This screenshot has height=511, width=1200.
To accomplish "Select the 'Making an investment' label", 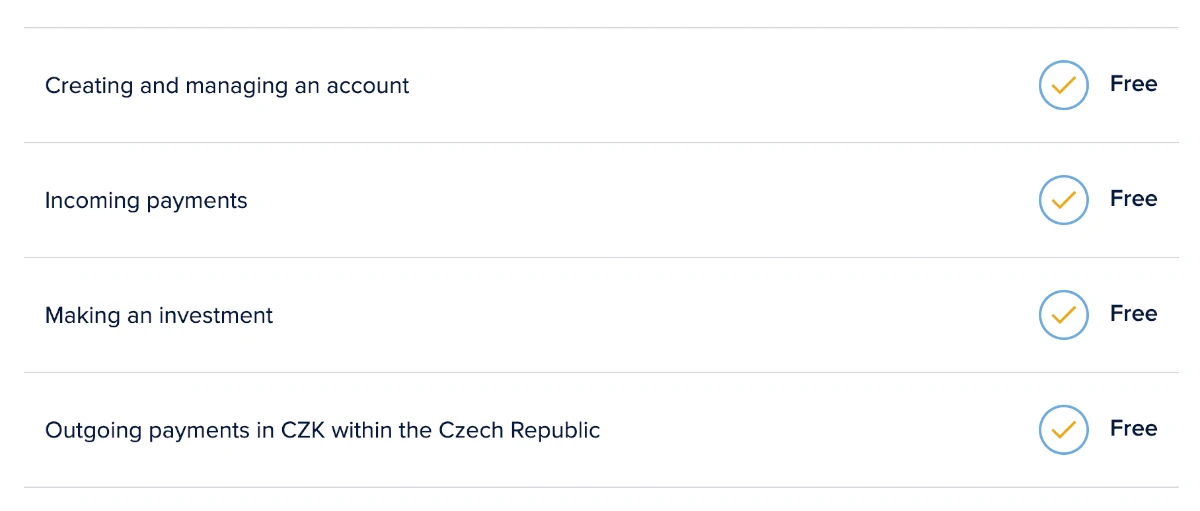I will [159, 316].
